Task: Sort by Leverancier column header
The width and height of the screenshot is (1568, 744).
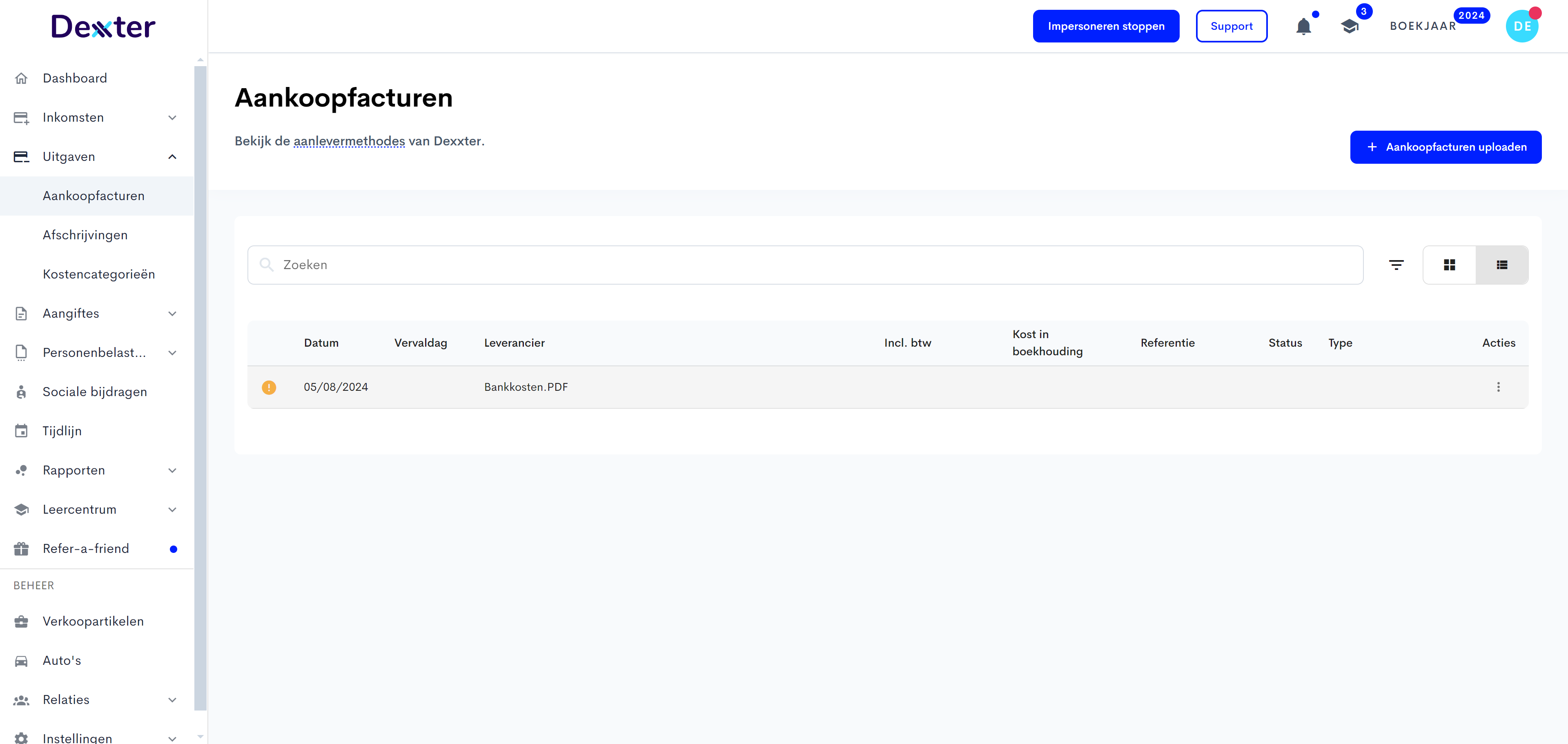Action: [x=514, y=343]
